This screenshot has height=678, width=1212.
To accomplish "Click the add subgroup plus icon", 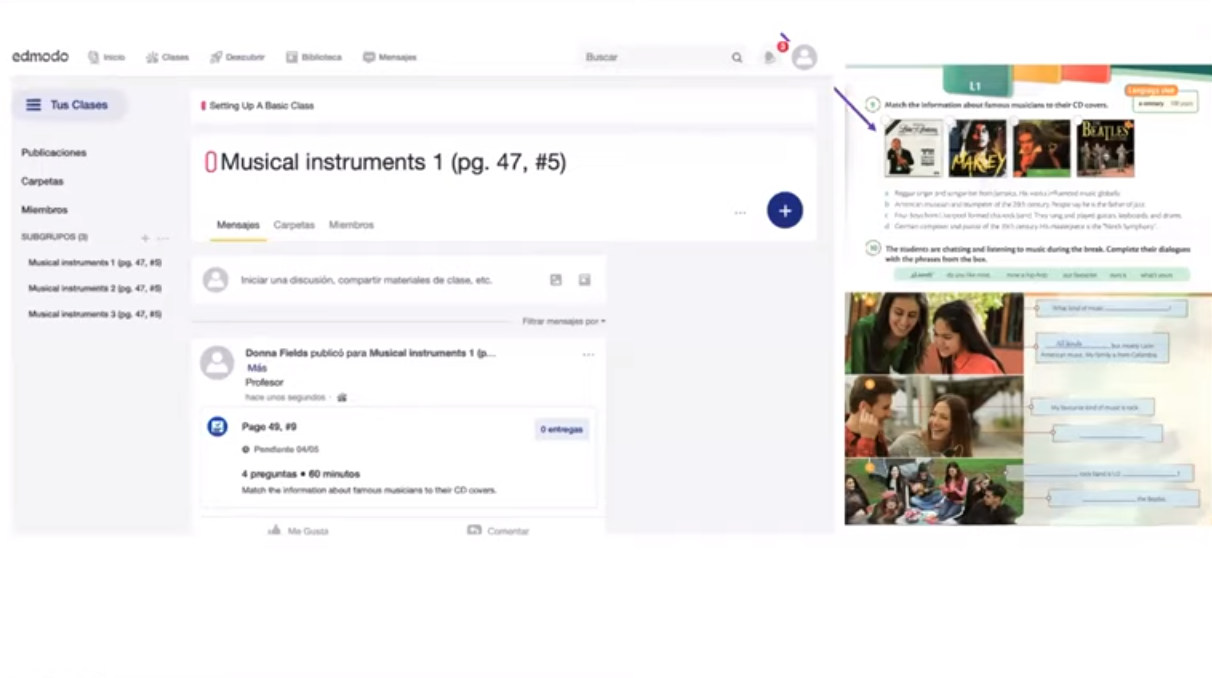I will point(145,238).
